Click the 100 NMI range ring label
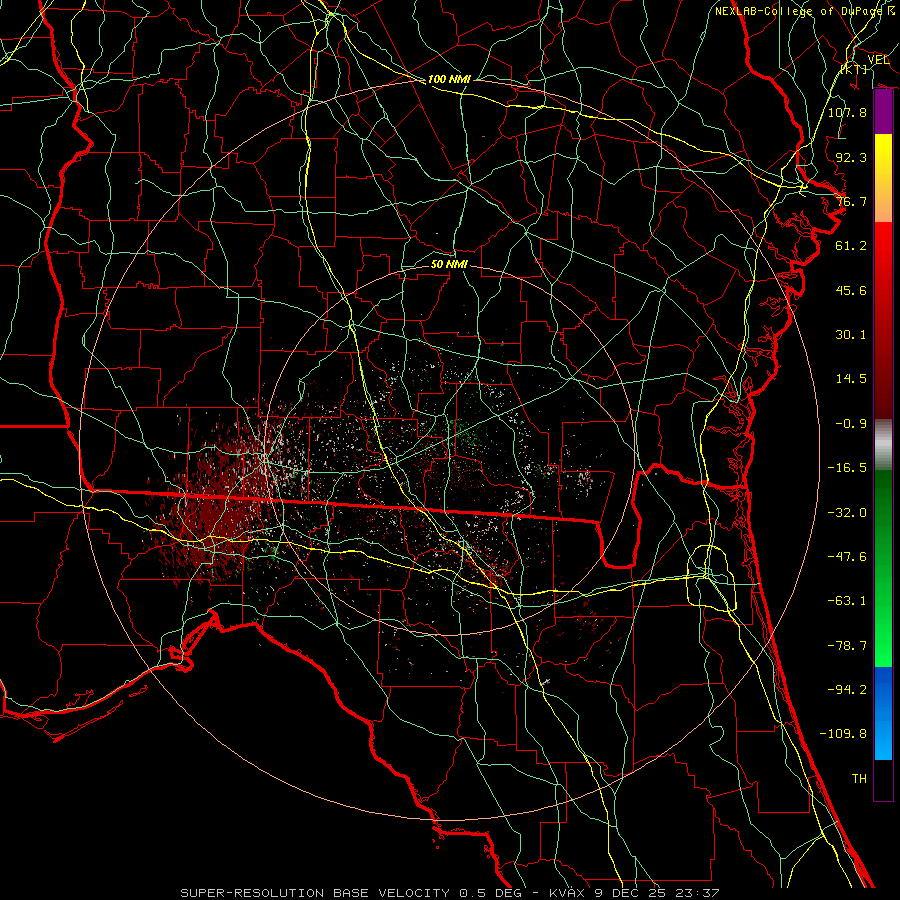Screen dimensions: 900x900 449,79
